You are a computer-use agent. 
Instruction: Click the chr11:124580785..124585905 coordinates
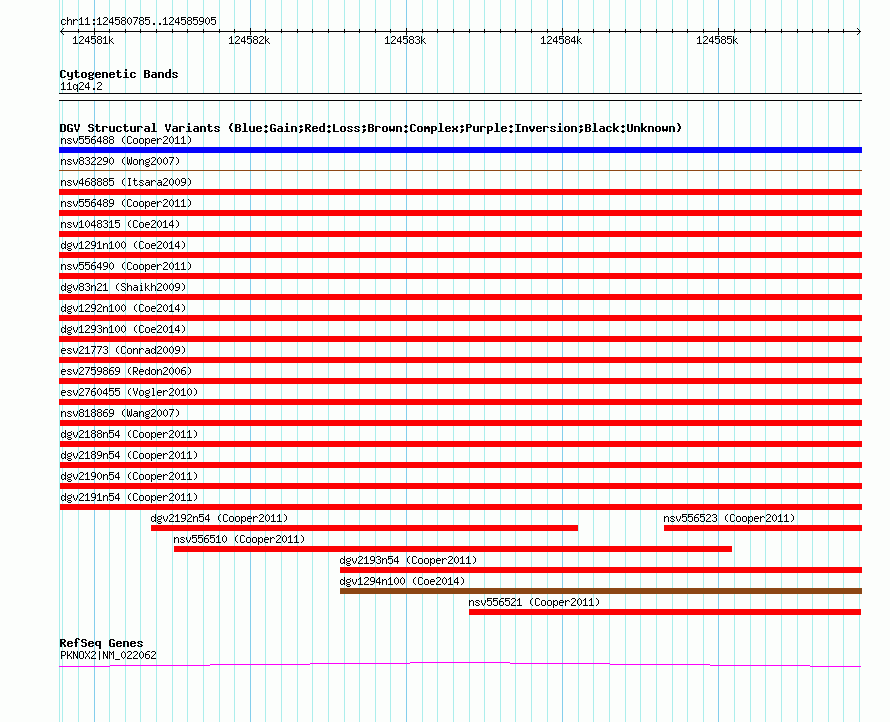point(138,21)
